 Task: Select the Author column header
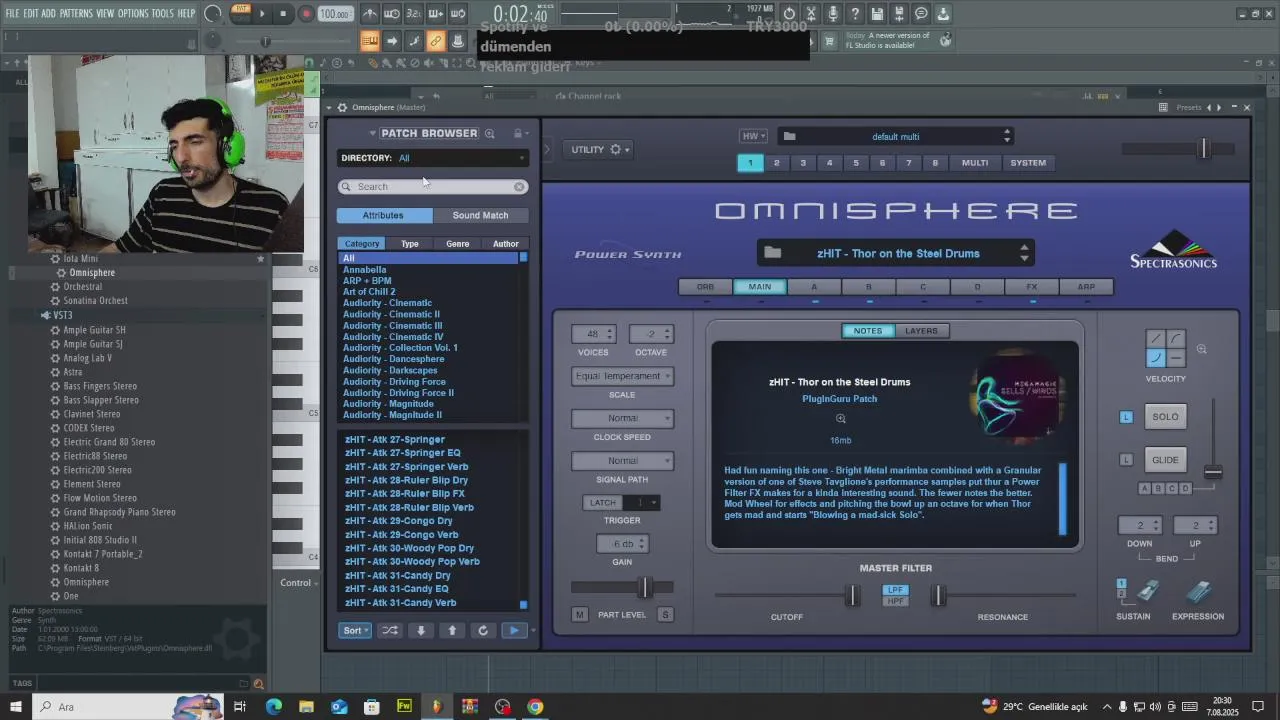click(x=505, y=244)
